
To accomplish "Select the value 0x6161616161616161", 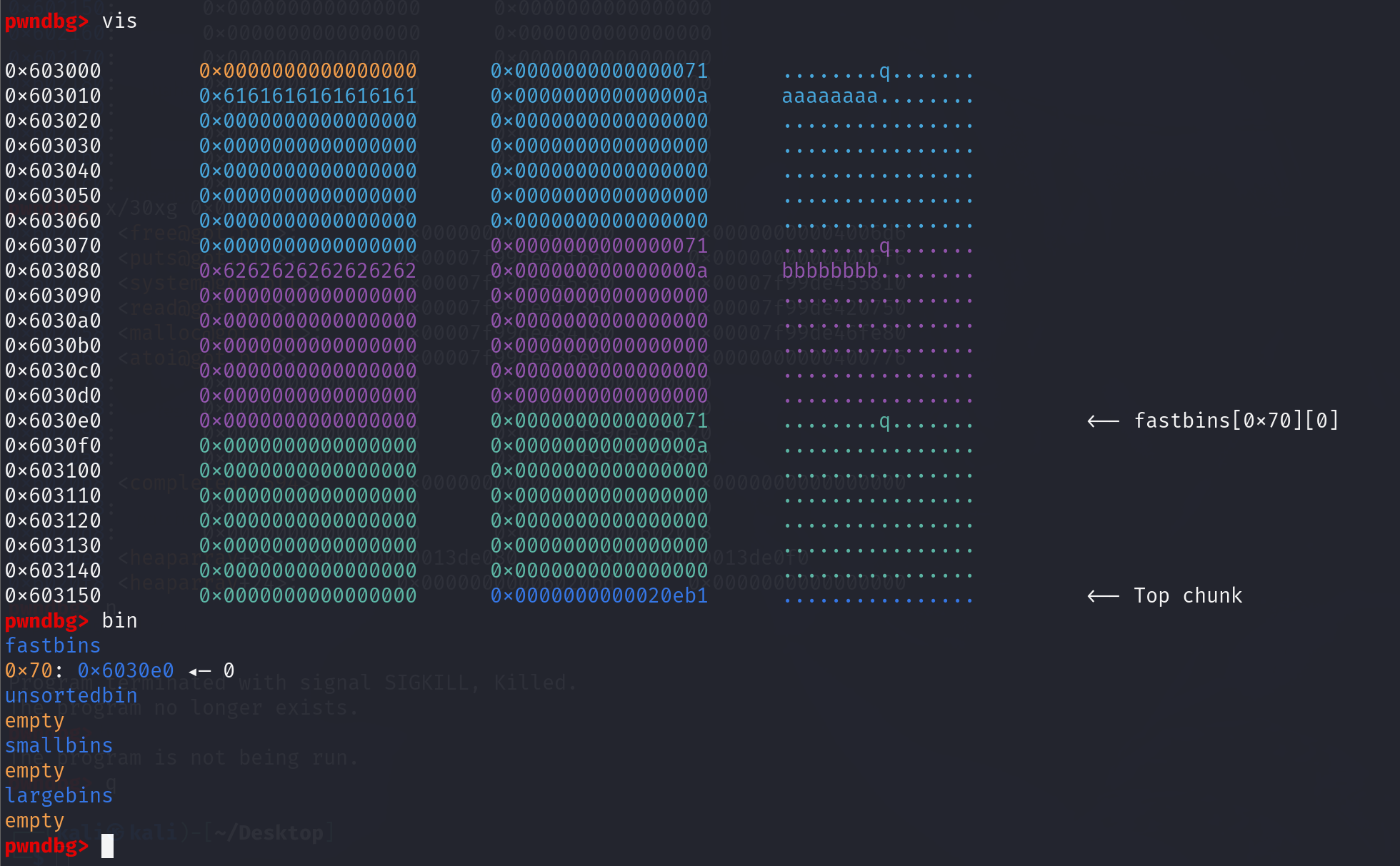I will [308, 96].
